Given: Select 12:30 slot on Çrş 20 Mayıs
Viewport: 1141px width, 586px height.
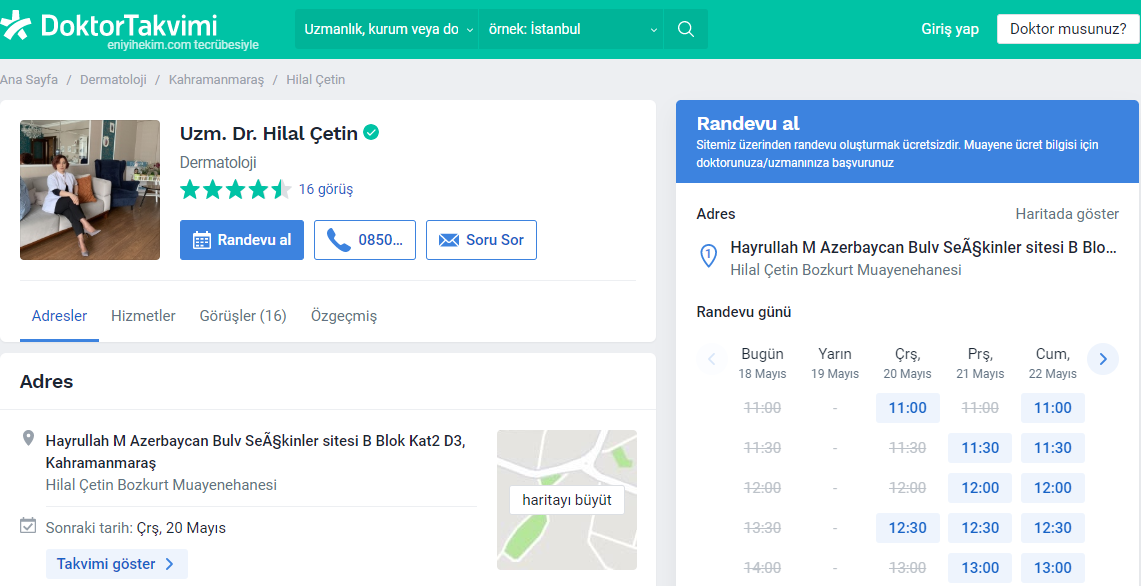Looking at the screenshot, I should pos(907,528).
